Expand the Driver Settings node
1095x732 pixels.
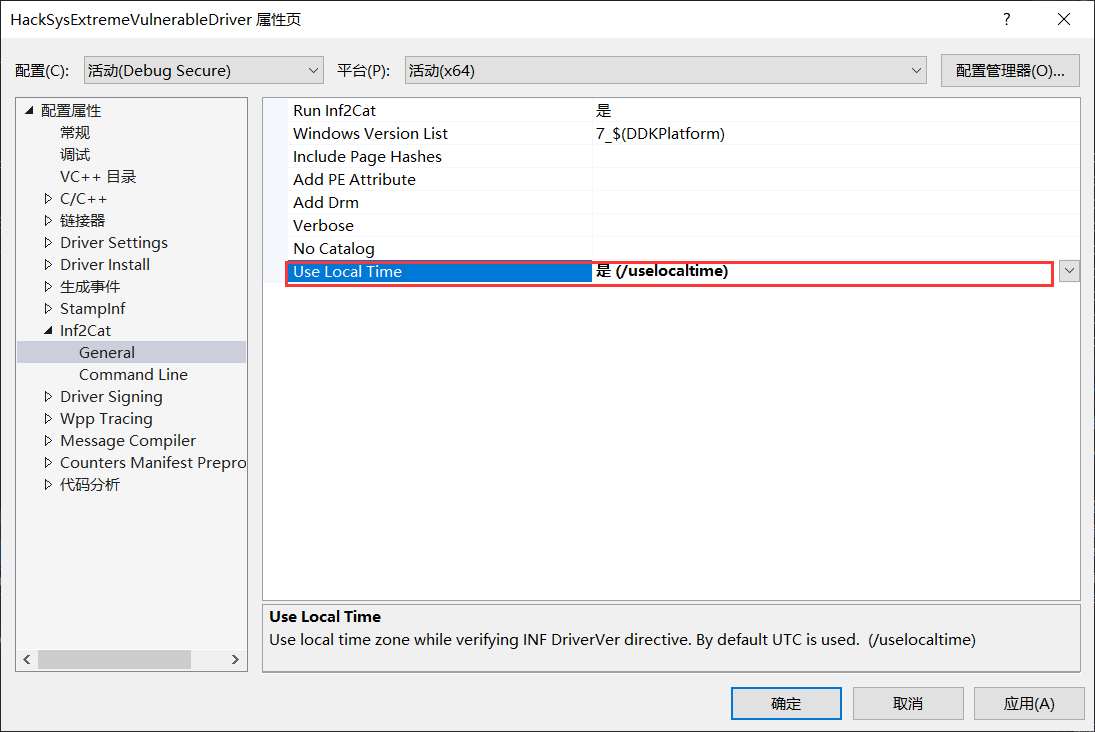coord(48,243)
